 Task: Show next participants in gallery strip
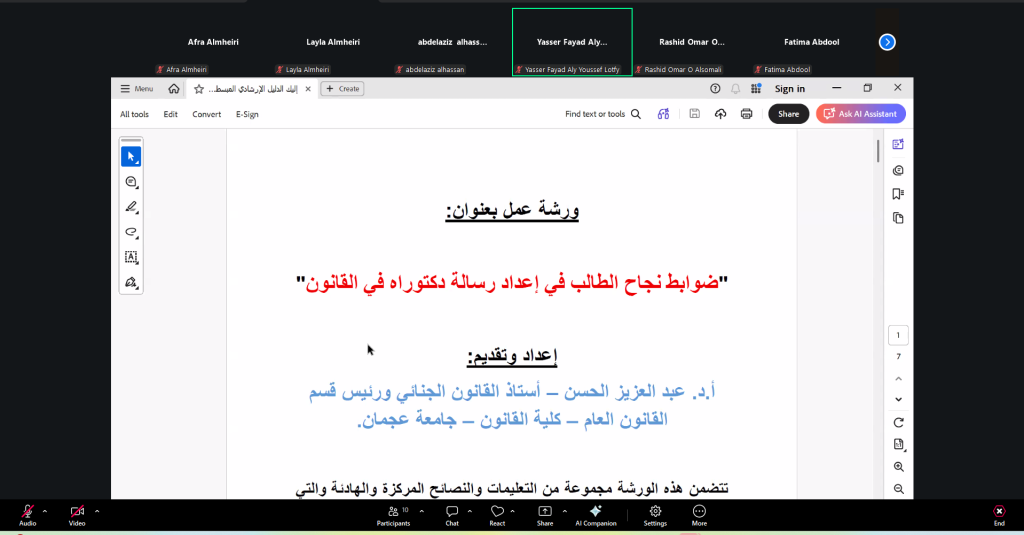point(887,42)
